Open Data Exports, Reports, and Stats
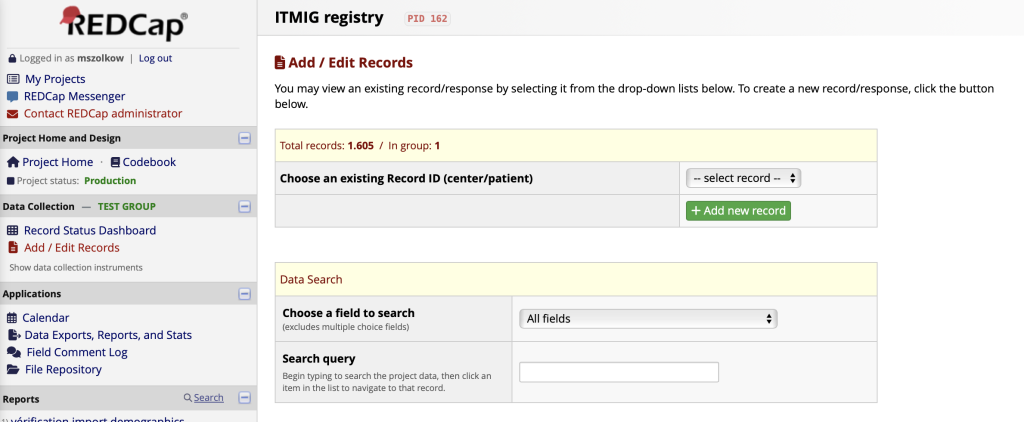 (108, 335)
